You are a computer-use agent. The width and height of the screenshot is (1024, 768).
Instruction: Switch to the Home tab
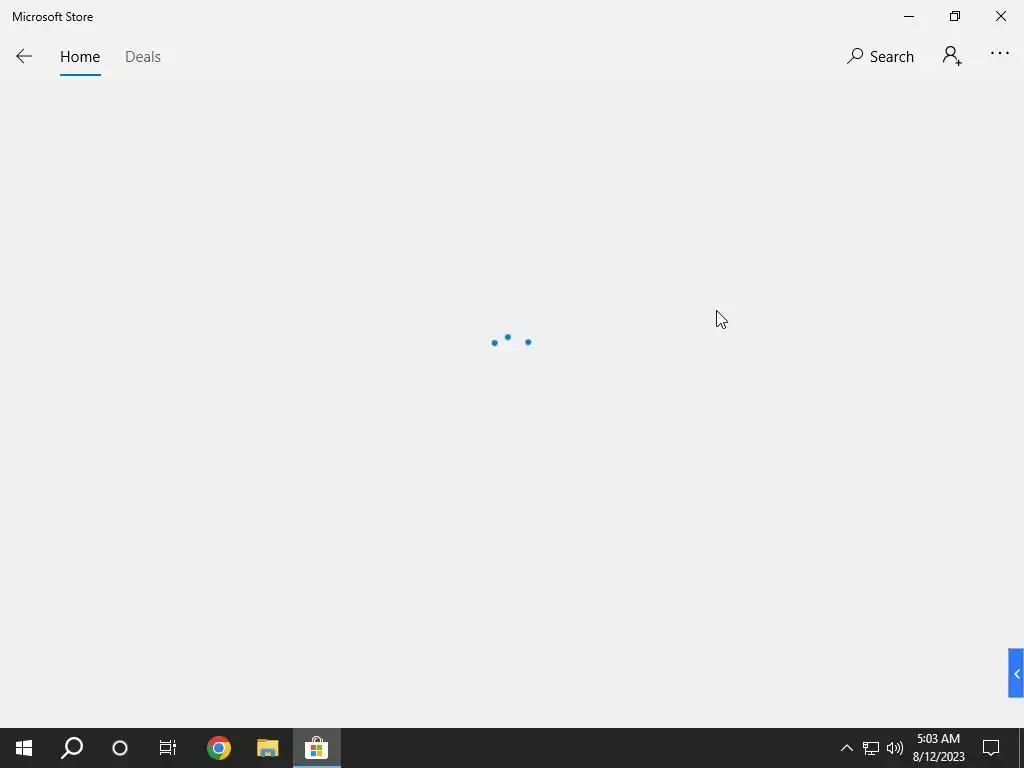[80, 57]
